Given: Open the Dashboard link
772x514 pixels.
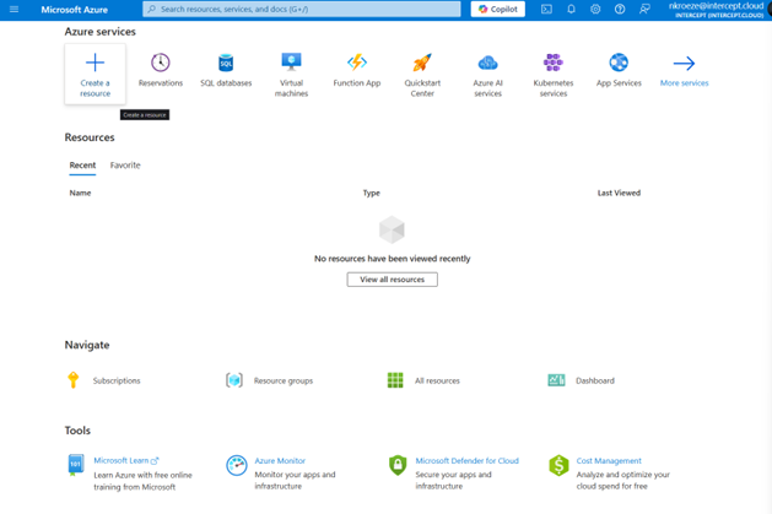Looking at the screenshot, I should (595, 381).
